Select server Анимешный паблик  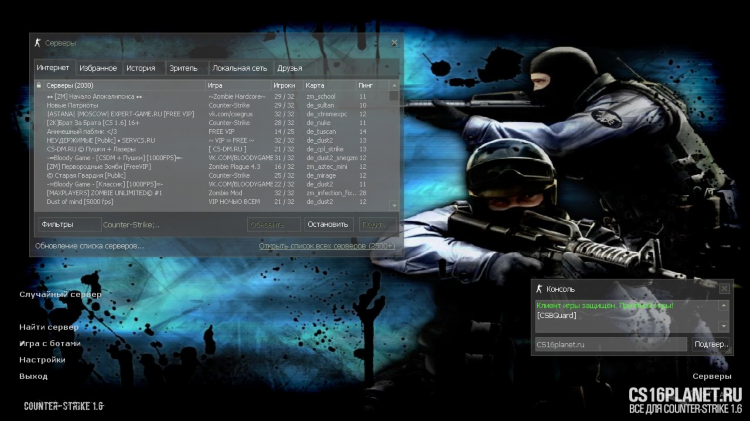point(213,132)
